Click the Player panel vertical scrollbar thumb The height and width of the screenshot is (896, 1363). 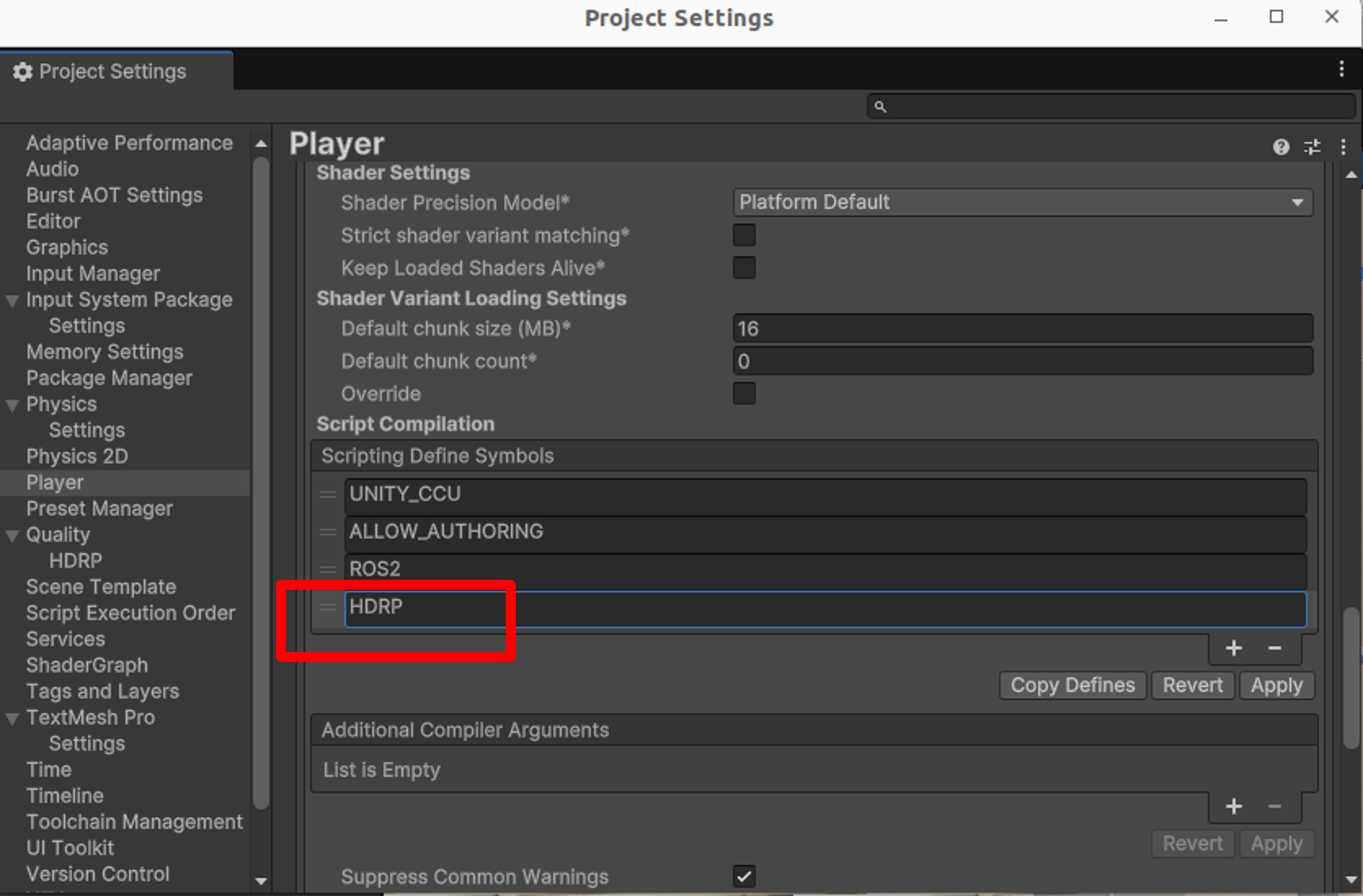click(1351, 677)
